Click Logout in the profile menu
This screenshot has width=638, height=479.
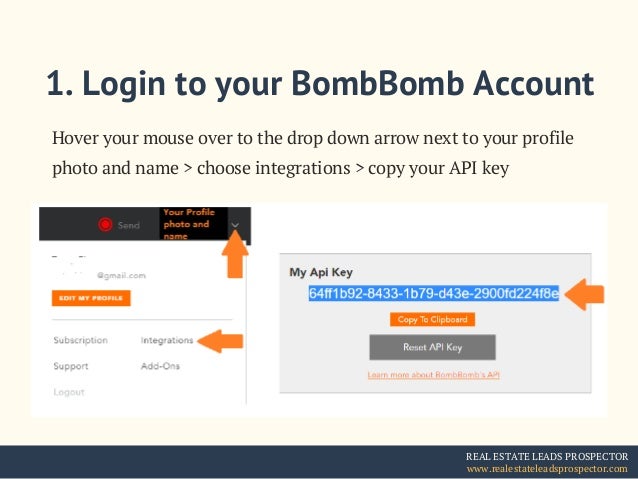(69, 392)
